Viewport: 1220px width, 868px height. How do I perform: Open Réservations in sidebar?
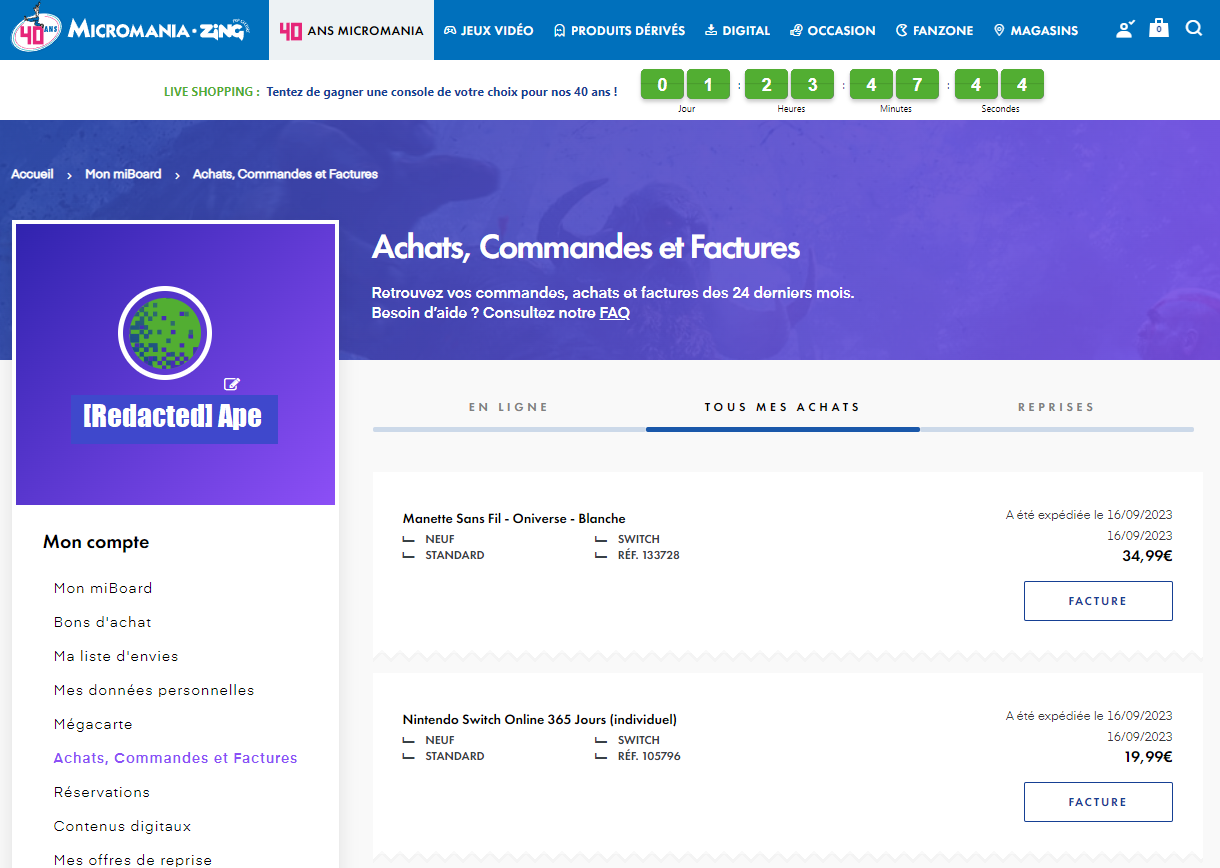[x=102, y=792]
